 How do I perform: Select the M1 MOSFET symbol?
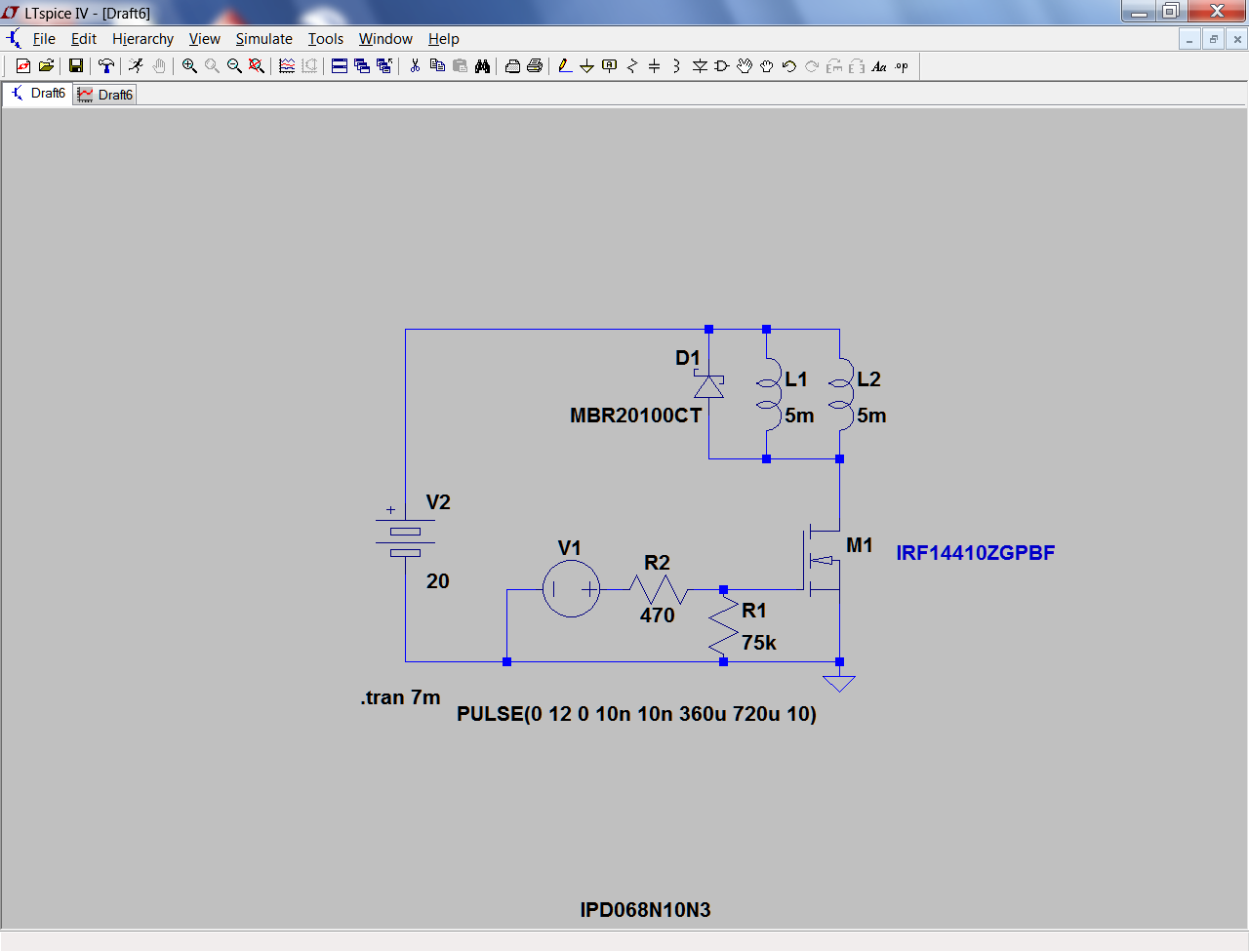(822, 561)
